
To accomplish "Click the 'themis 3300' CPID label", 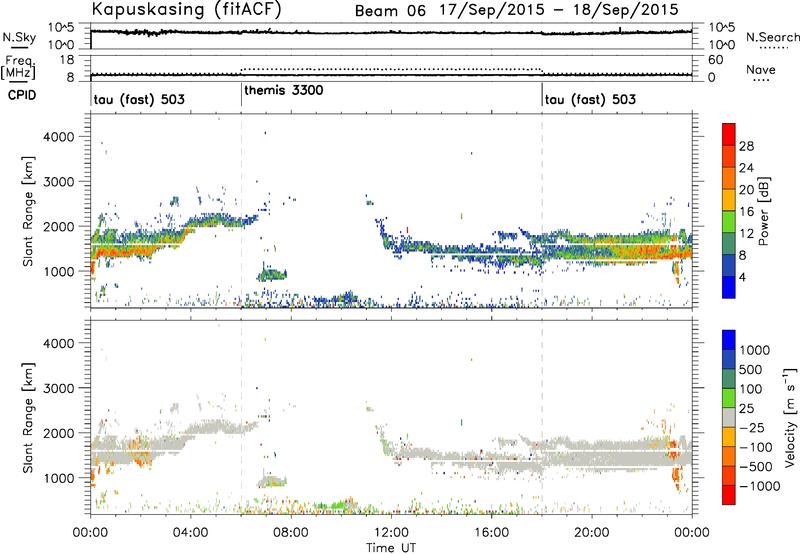I will tap(284, 91).
